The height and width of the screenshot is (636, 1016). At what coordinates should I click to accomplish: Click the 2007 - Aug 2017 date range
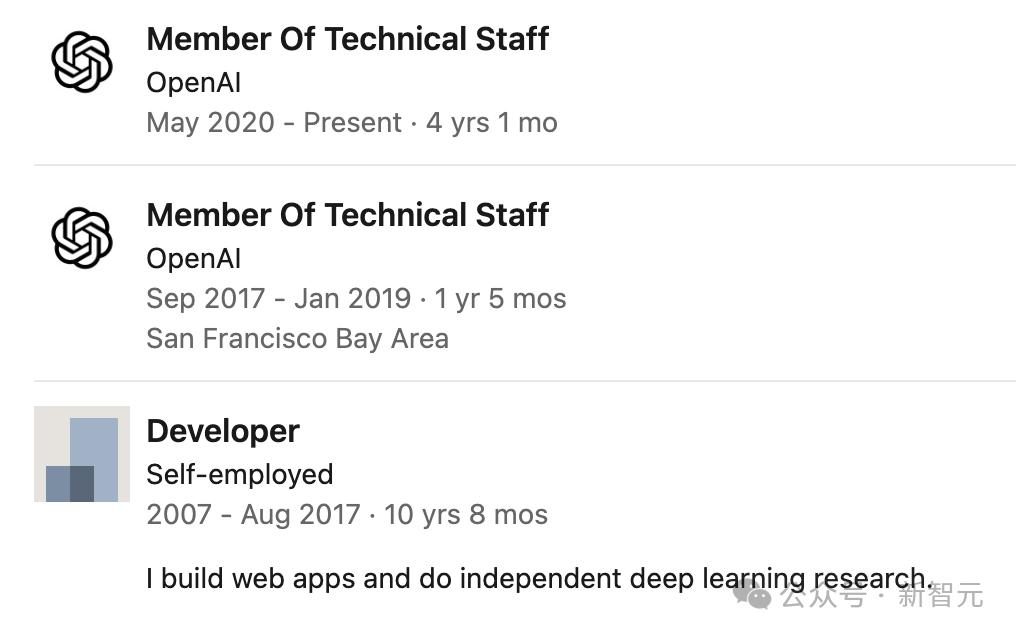tap(253, 515)
